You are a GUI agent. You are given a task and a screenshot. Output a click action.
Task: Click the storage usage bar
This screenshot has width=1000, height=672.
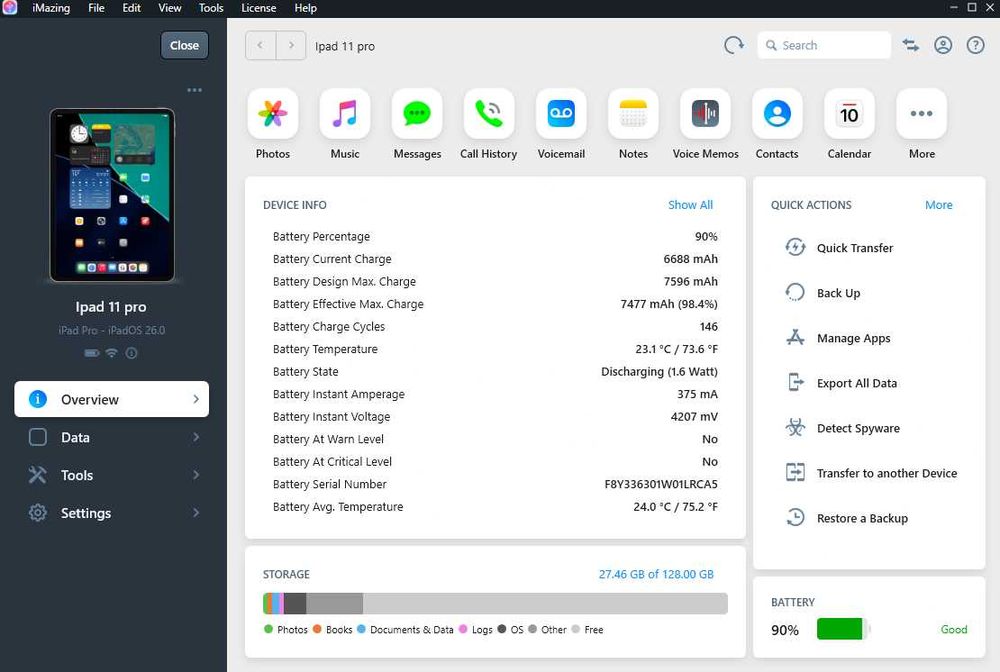pyautogui.click(x=495, y=603)
